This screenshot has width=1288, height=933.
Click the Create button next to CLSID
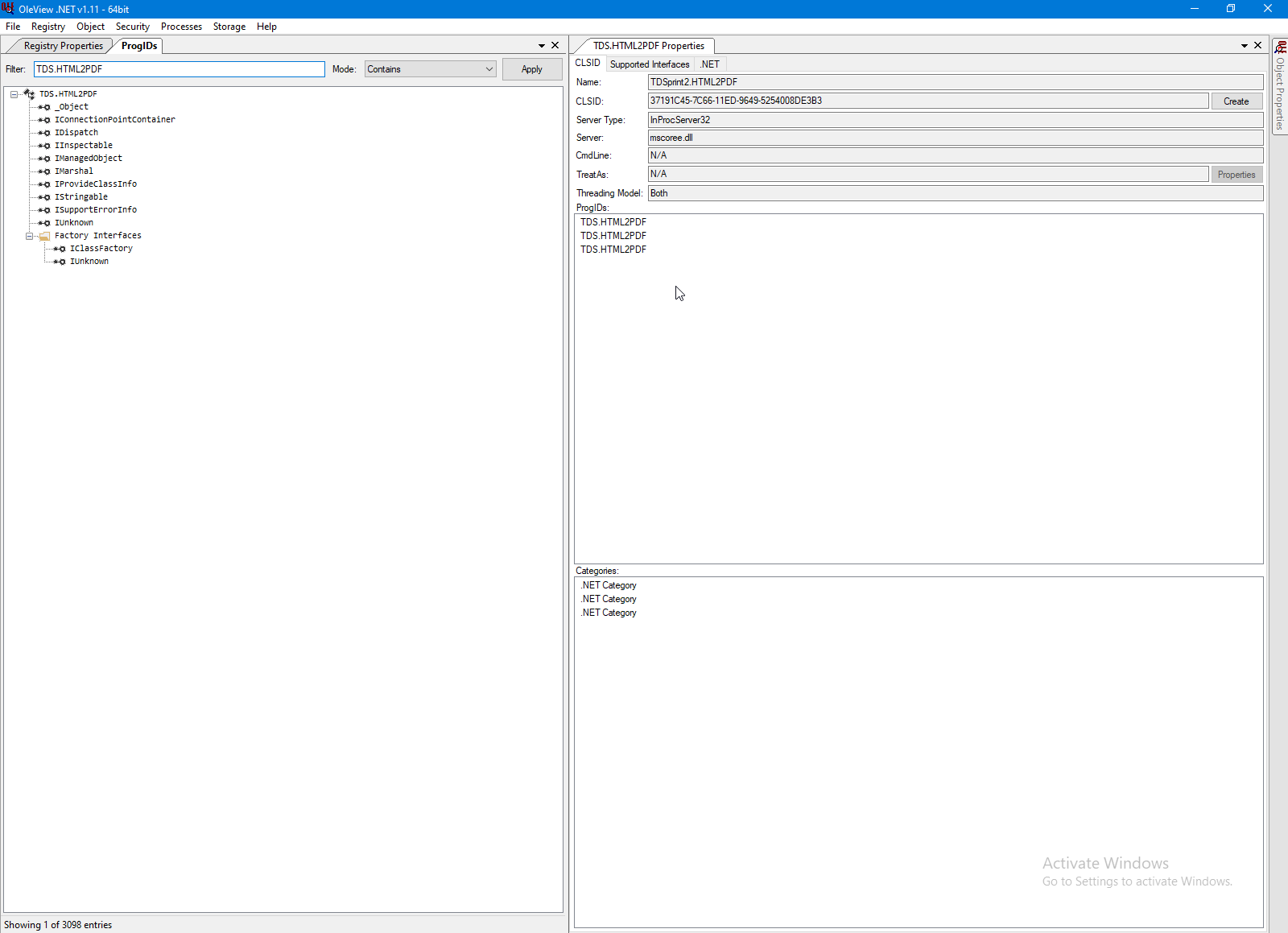1236,101
